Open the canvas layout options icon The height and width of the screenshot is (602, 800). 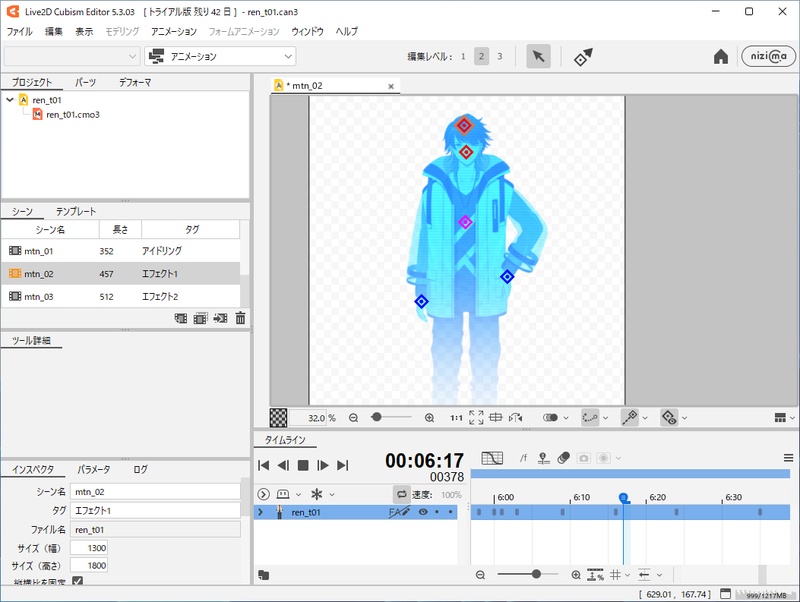pyautogui.click(x=780, y=417)
